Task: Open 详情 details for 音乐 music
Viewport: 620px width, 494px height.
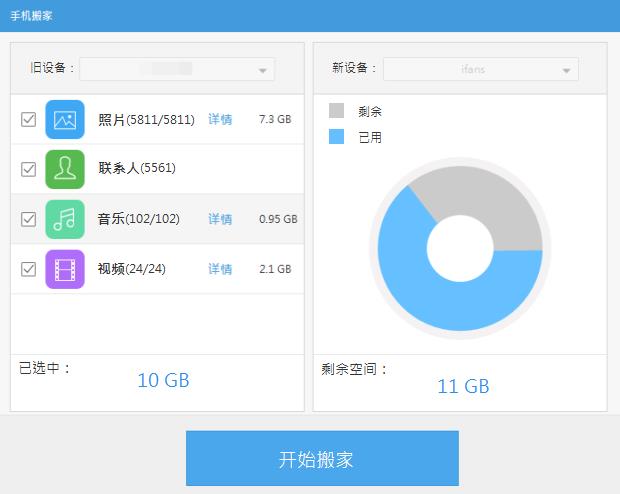Action: click(220, 219)
